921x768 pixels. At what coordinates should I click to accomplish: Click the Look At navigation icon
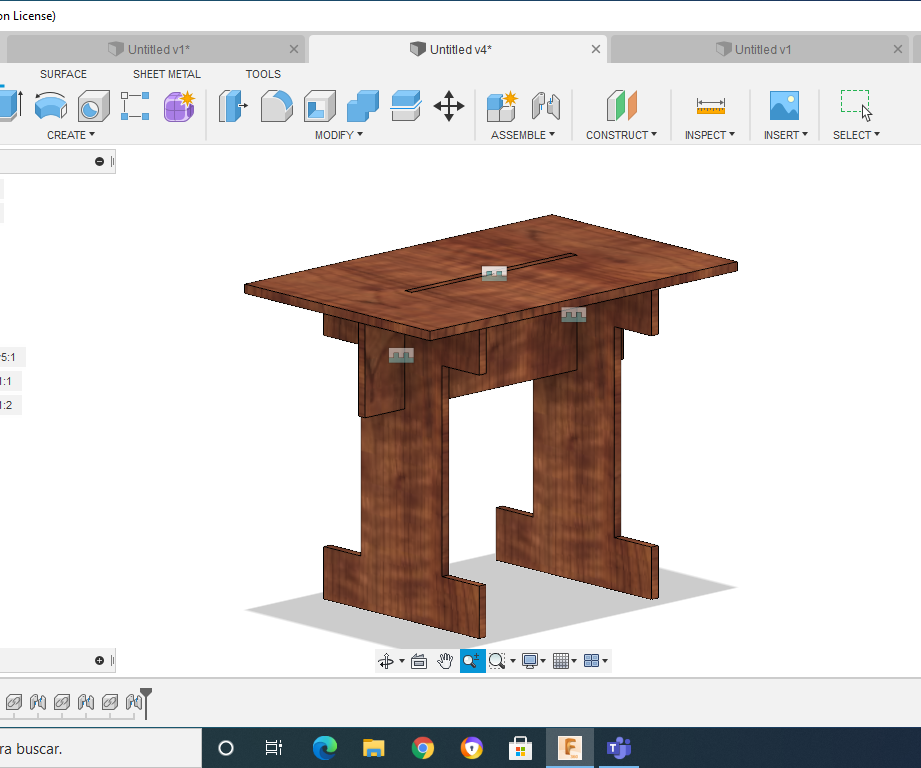click(x=419, y=661)
